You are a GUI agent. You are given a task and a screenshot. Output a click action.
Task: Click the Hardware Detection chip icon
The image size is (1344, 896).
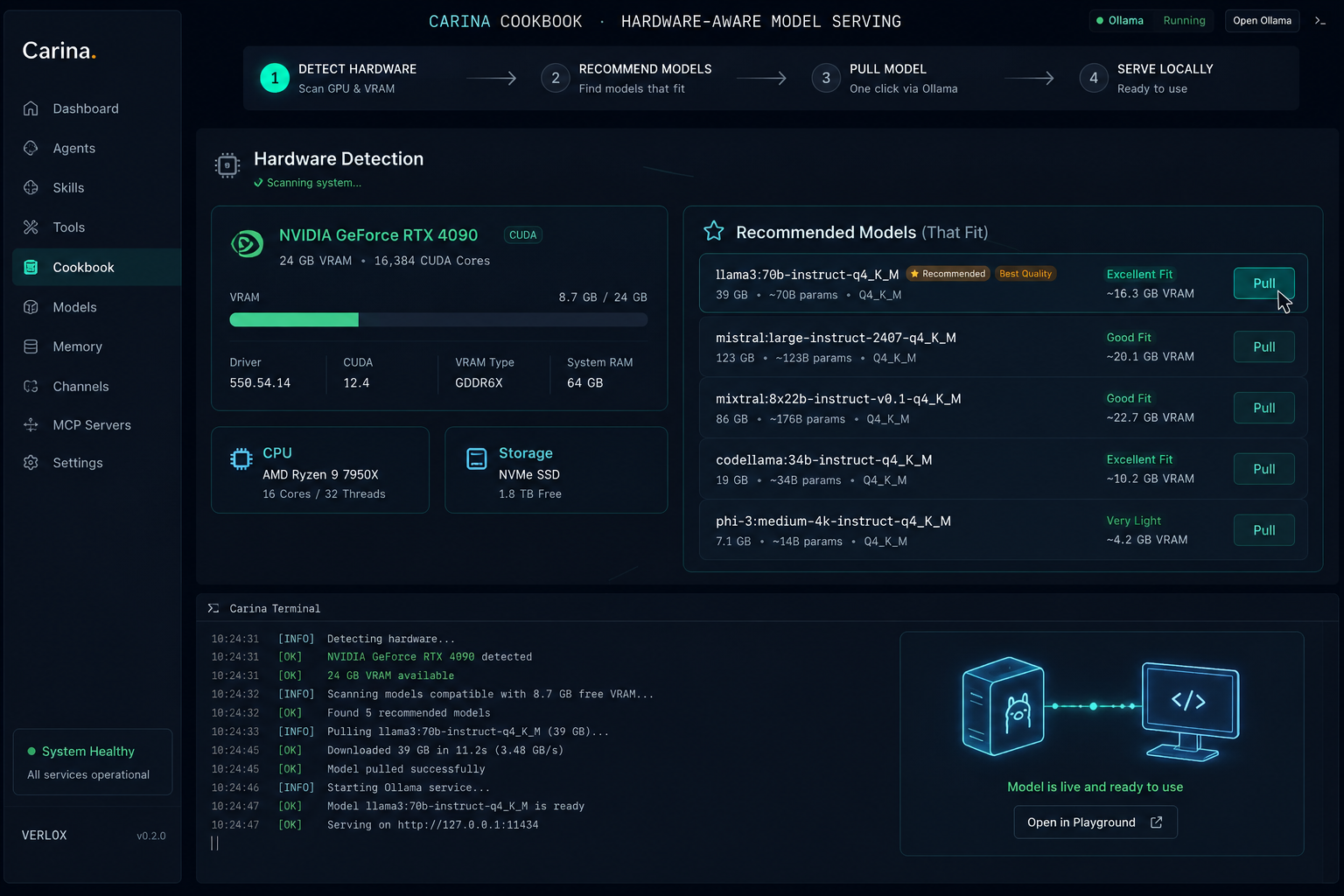coord(227,164)
